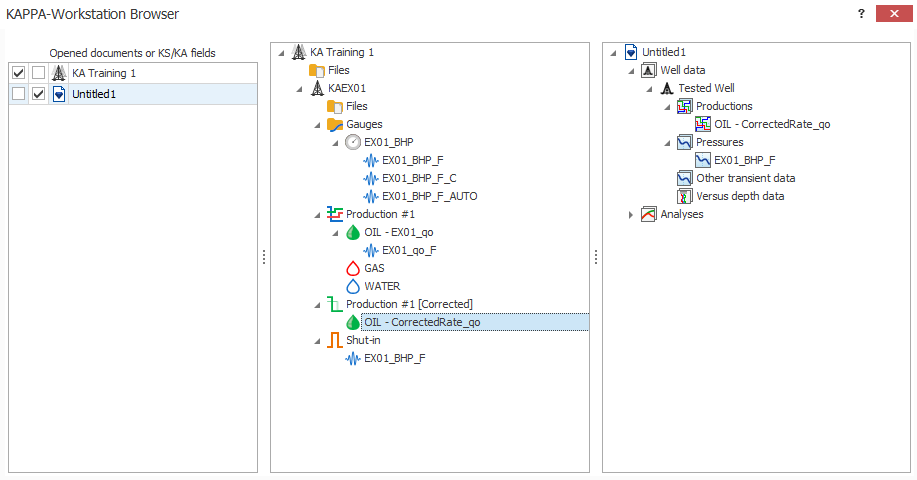Collapse the Pressures node in right tree
Image resolution: width=917 pixels, height=480 pixels.
(x=667, y=142)
